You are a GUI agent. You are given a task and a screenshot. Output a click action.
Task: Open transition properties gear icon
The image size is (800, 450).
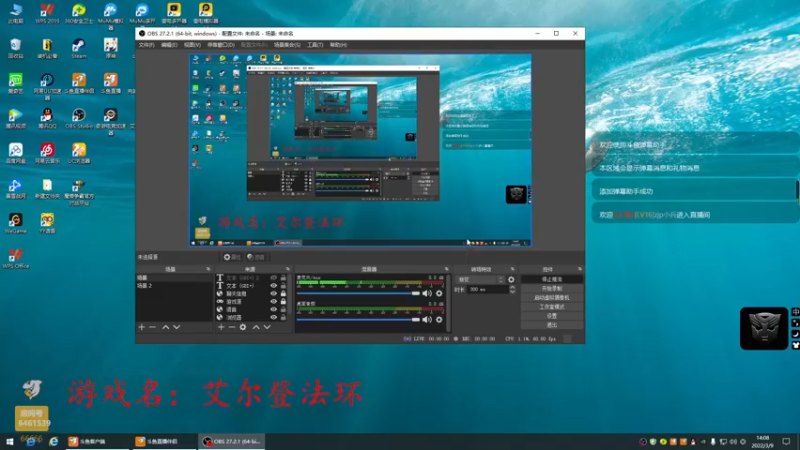(x=511, y=280)
